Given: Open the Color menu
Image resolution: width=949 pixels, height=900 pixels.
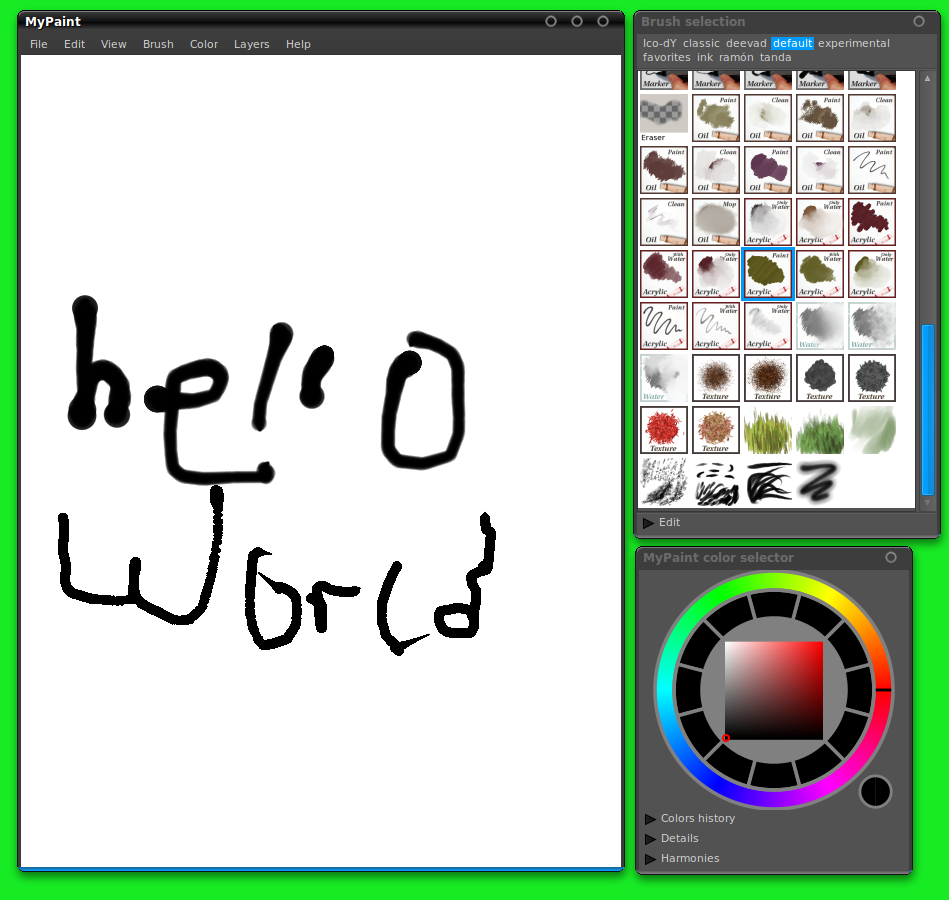Looking at the screenshot, I should click(x=203, y=44).
